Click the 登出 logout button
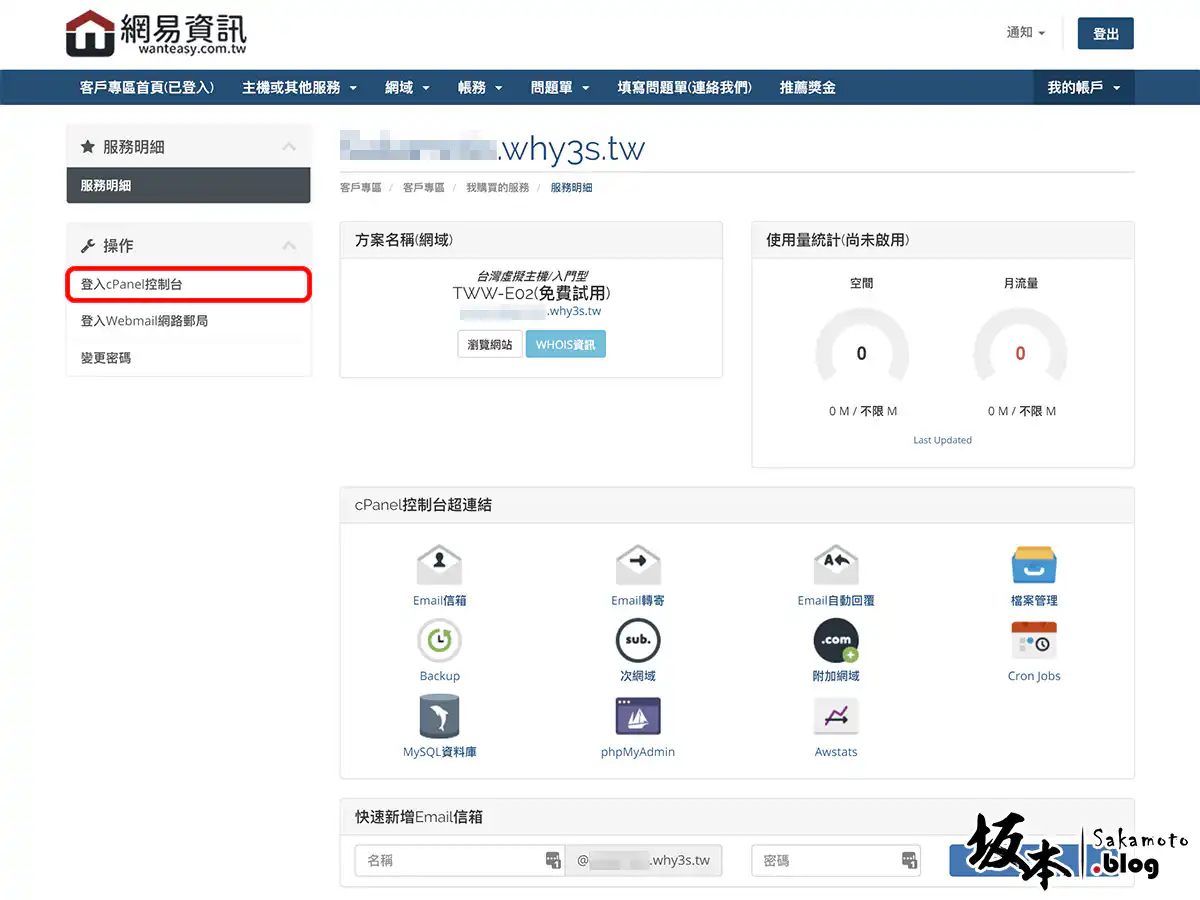This screenshot has height=900, width=1200. click(1105, 33)
